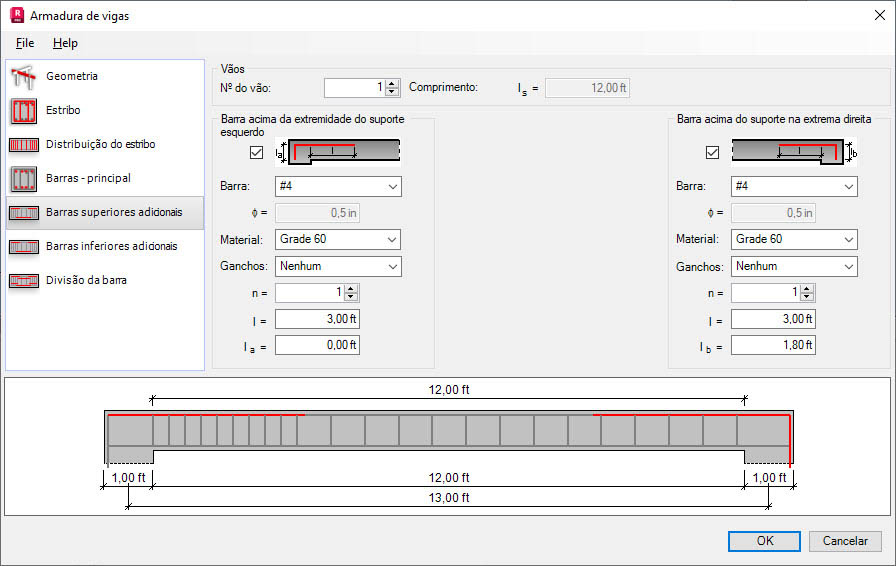Click the Cancelar button
This screenshot has width=896, height=566.
point(845,541)
